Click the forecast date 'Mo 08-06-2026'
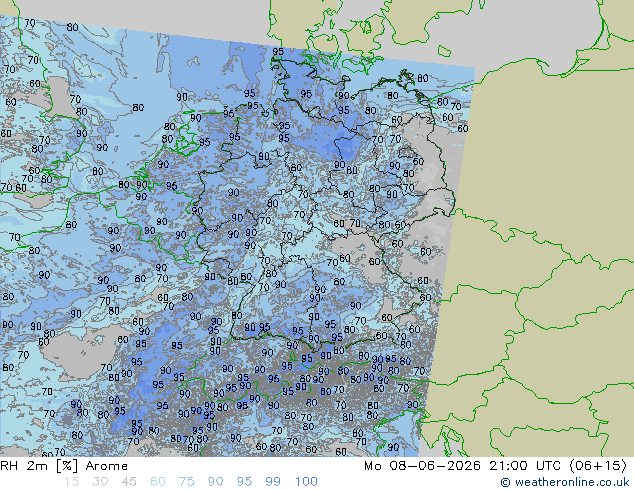 [x=422, y=466]
